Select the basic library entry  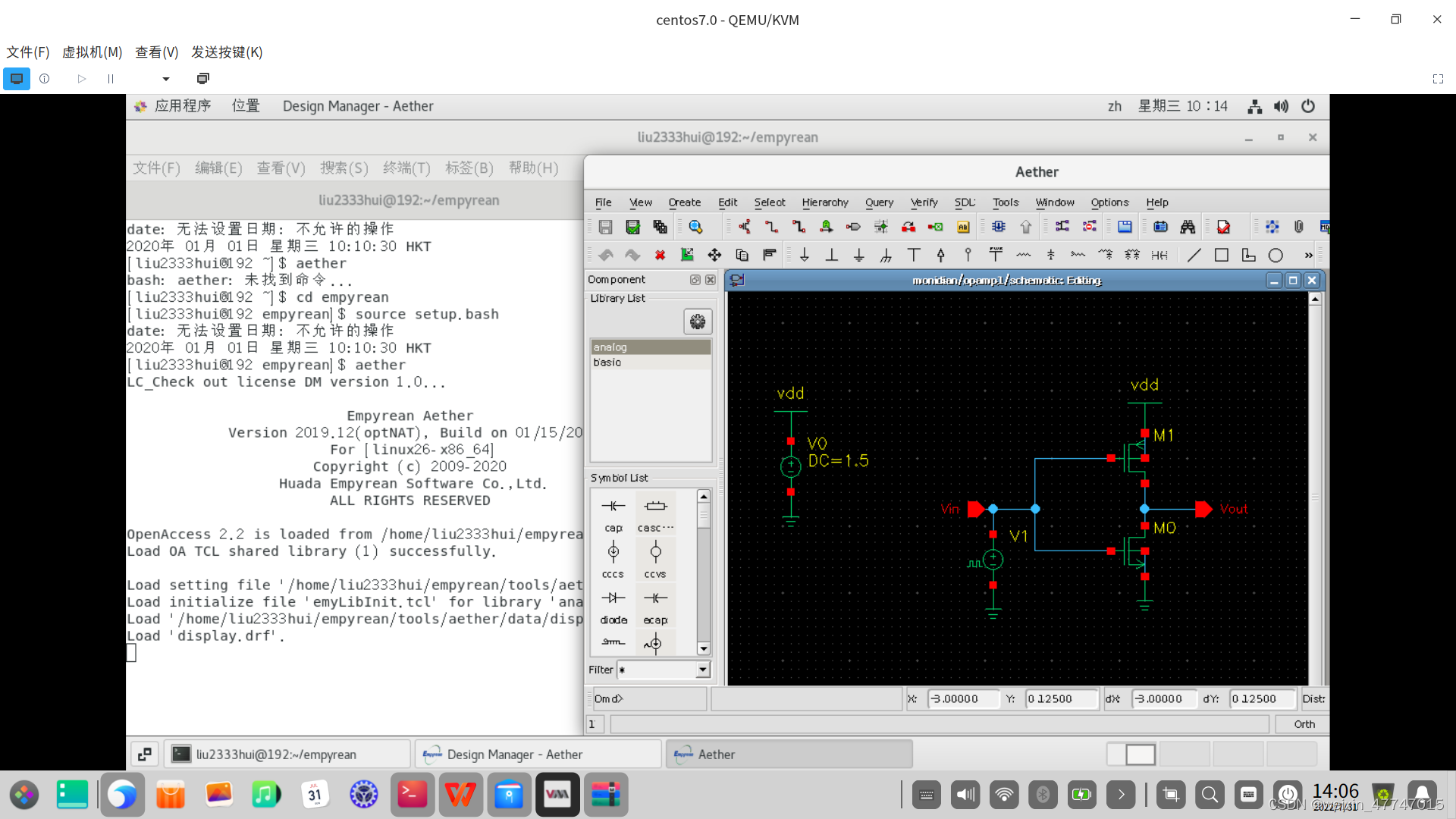coord(607,362)
